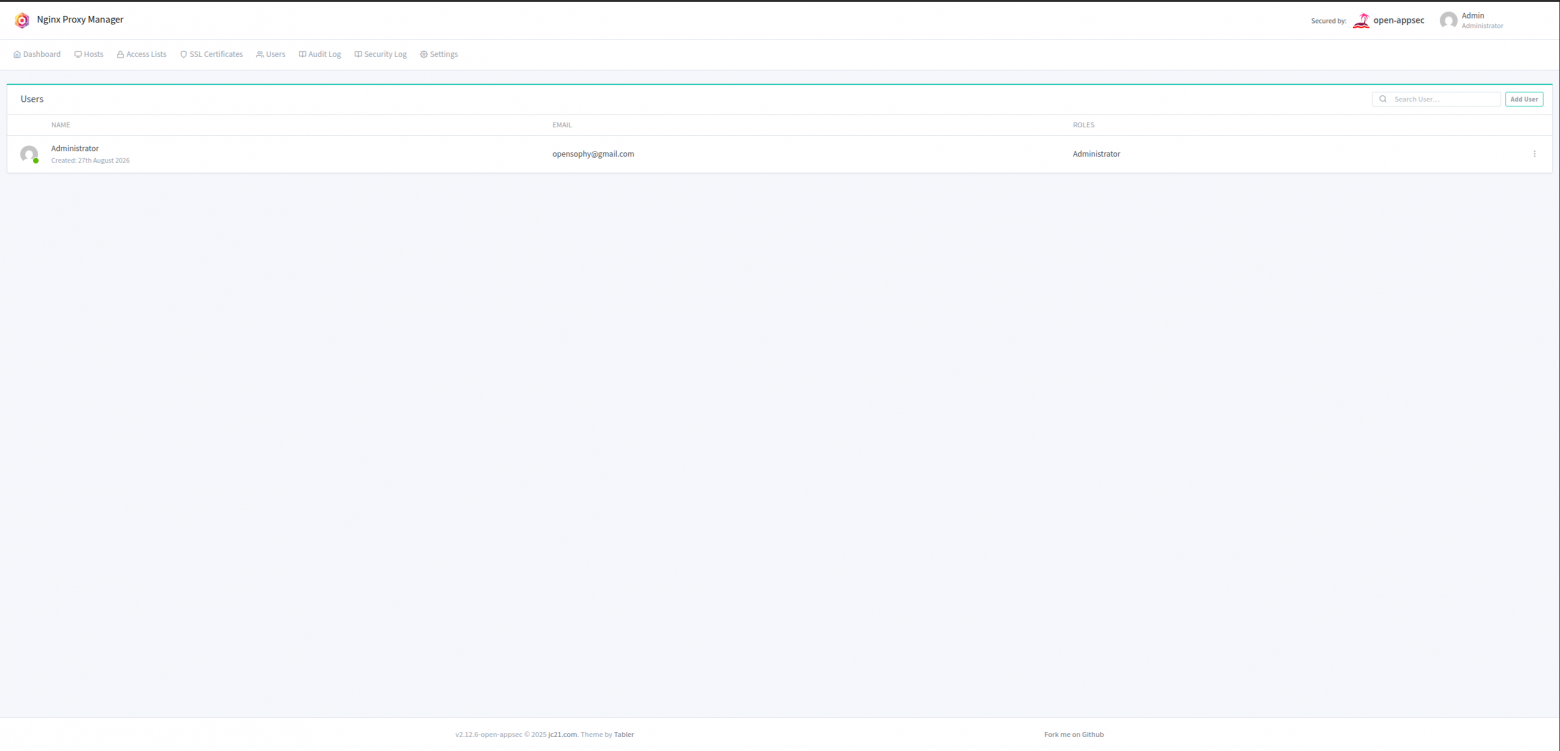
Task: Click the magnifier icon in the search box
Action: (x=1383, y=99)
